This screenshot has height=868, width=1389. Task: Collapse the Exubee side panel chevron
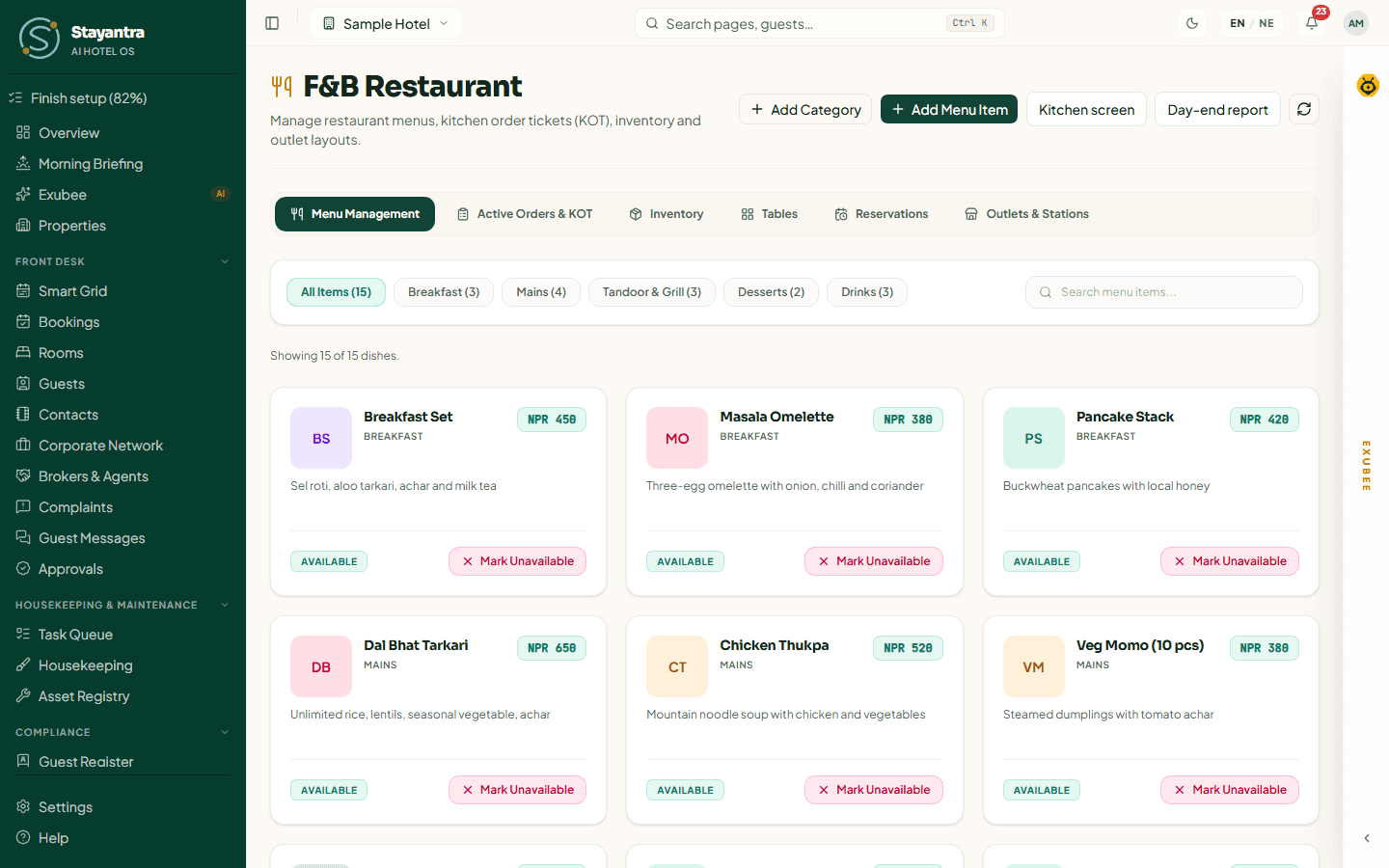click(1367, 838)
